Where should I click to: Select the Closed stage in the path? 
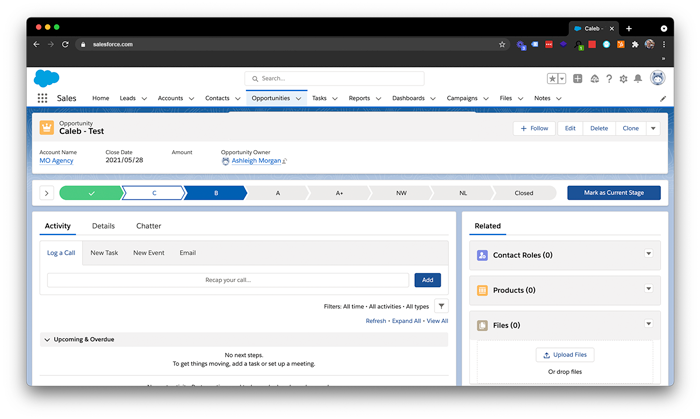(x=524, y=193)
